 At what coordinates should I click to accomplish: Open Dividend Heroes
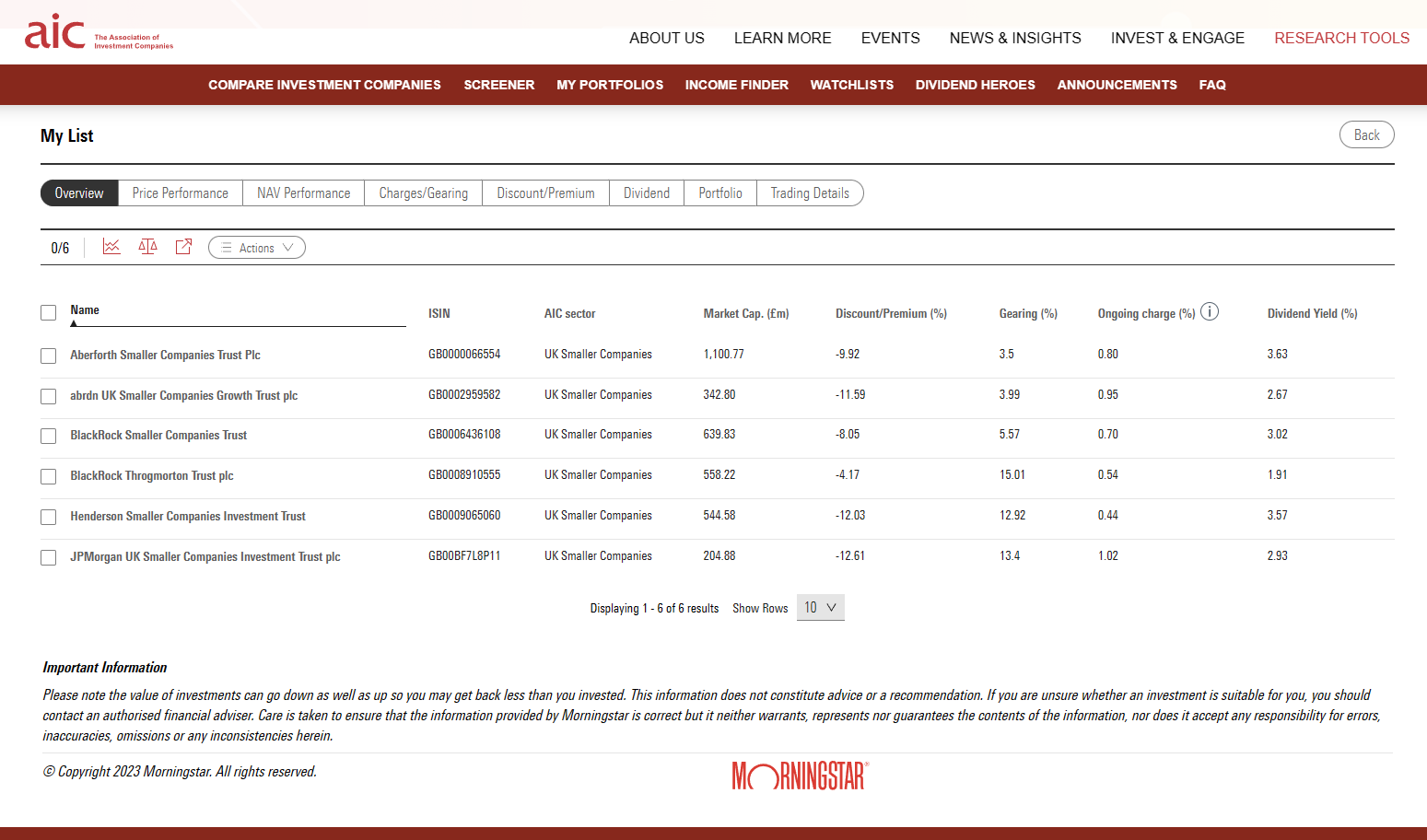point(976,85)
